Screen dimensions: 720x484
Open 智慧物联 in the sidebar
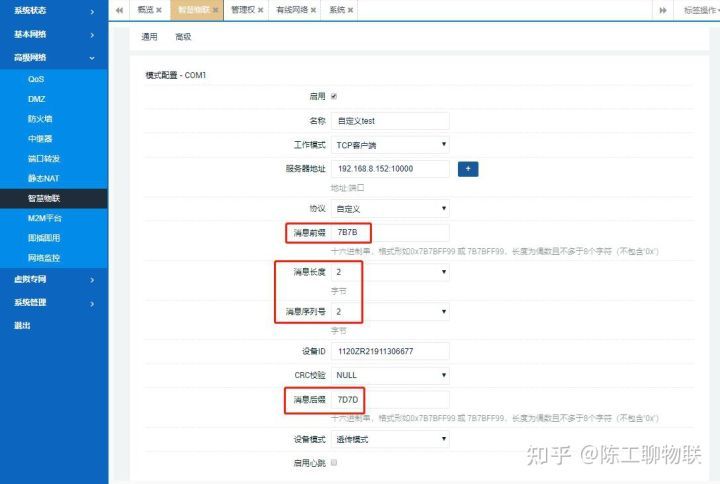point(54,198)
